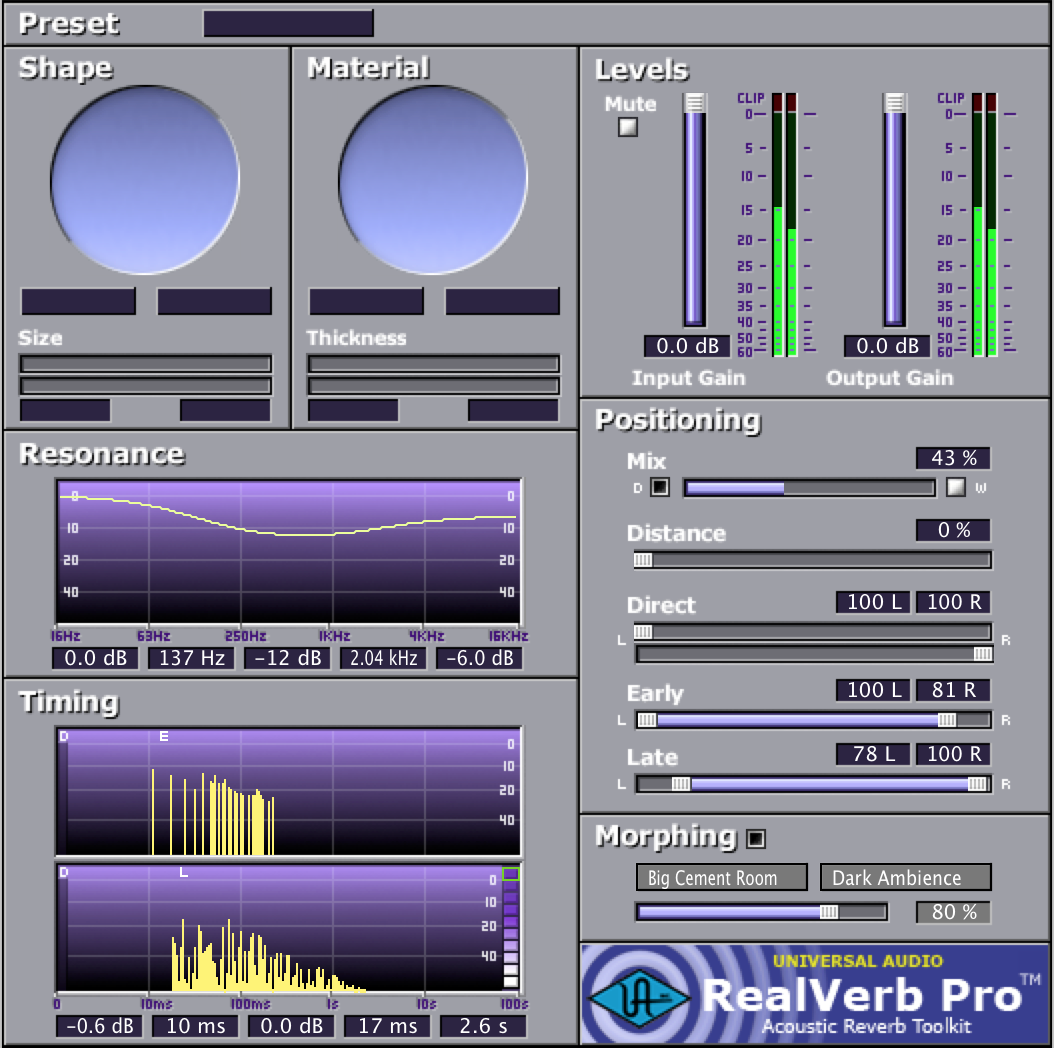Select the Timing -0.6 dB field

click(x=99, y=1026)
